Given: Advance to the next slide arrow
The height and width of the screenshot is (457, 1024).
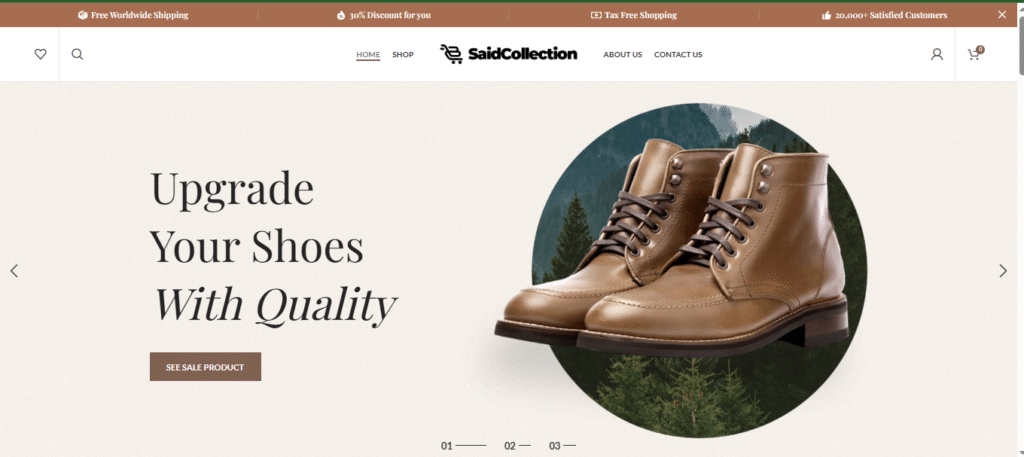Looking at the screenshot, I should (1003, 270).
